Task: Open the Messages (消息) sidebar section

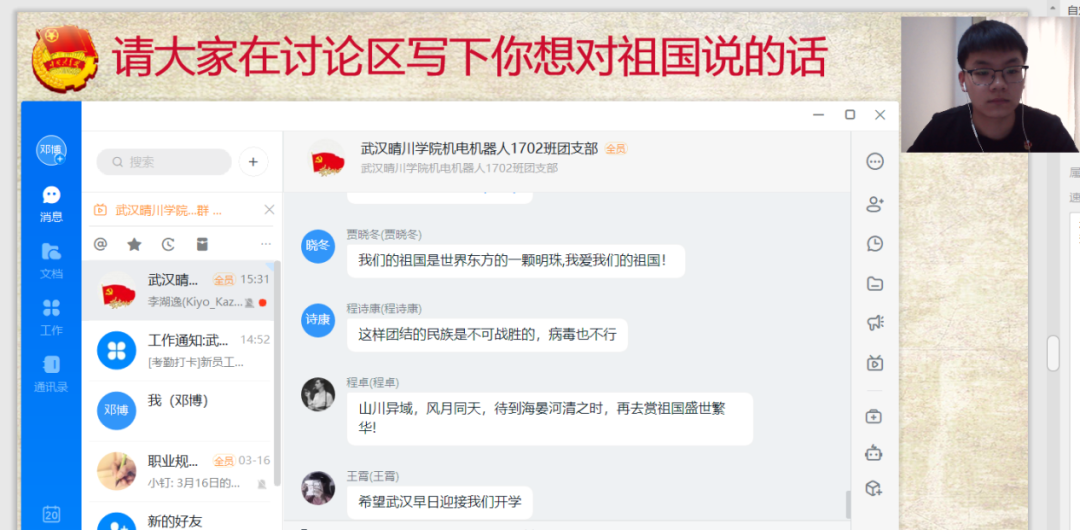Action: point(52,204)
